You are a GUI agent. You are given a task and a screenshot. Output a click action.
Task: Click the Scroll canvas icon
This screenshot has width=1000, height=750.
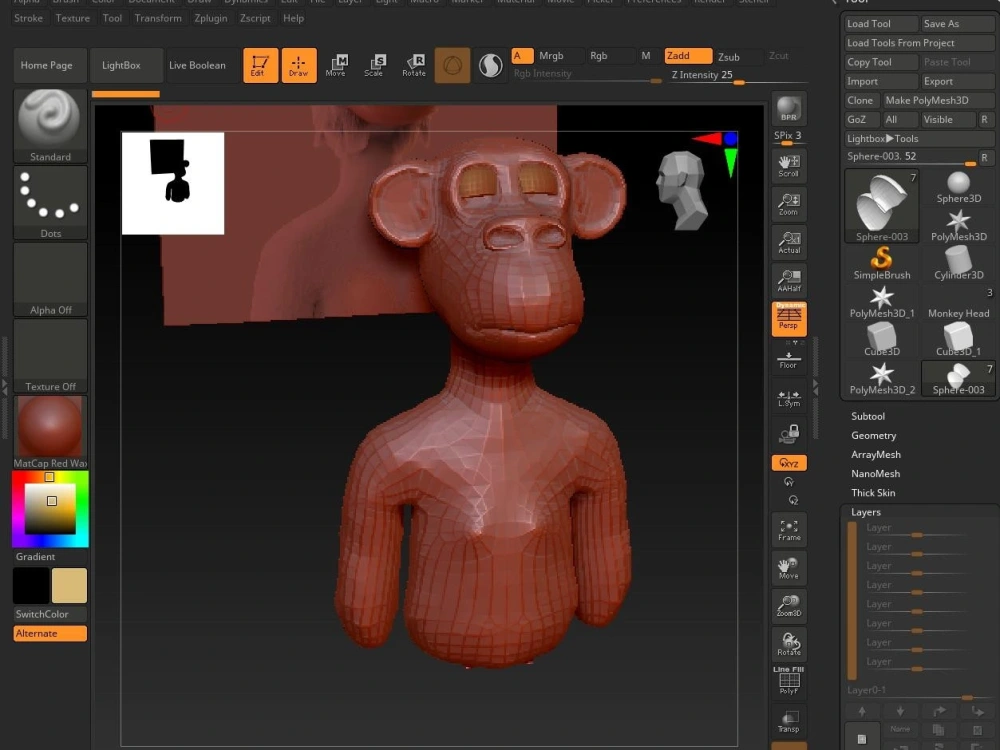[x=789, y=166]
